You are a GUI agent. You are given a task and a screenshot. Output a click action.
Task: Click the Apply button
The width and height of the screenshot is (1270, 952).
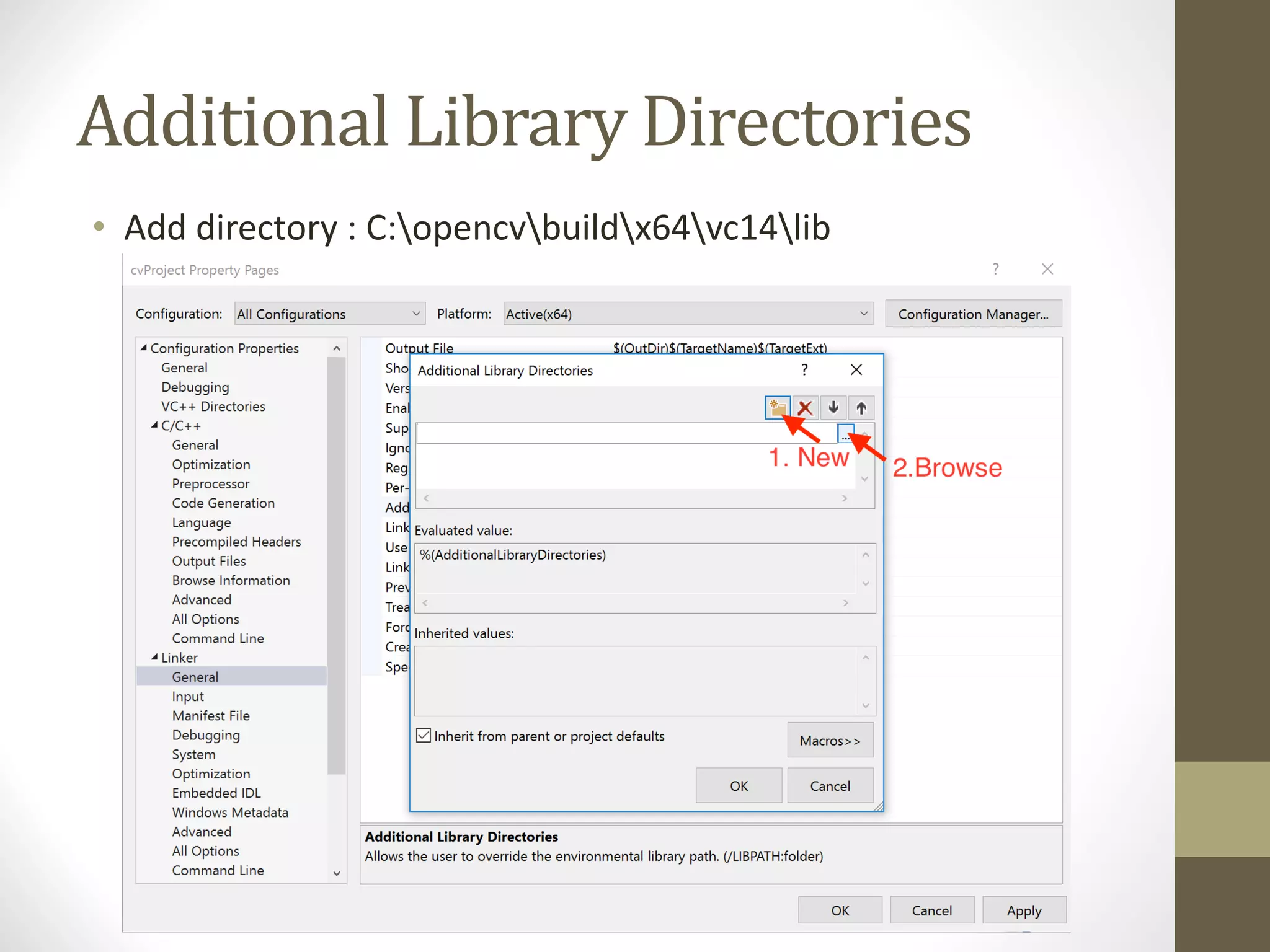click(1024, 910)
